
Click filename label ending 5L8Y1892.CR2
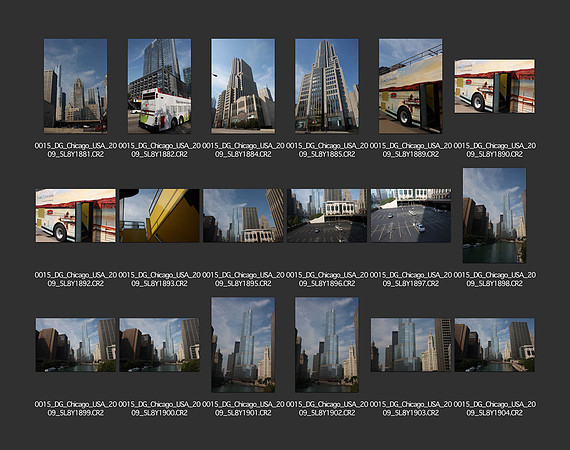[x=76, y=279]
